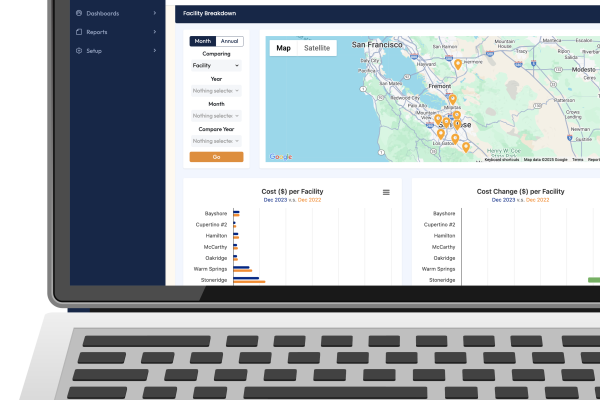Click the Google logo on the map
Screen dimensions: 600x400
pos(281,156)
